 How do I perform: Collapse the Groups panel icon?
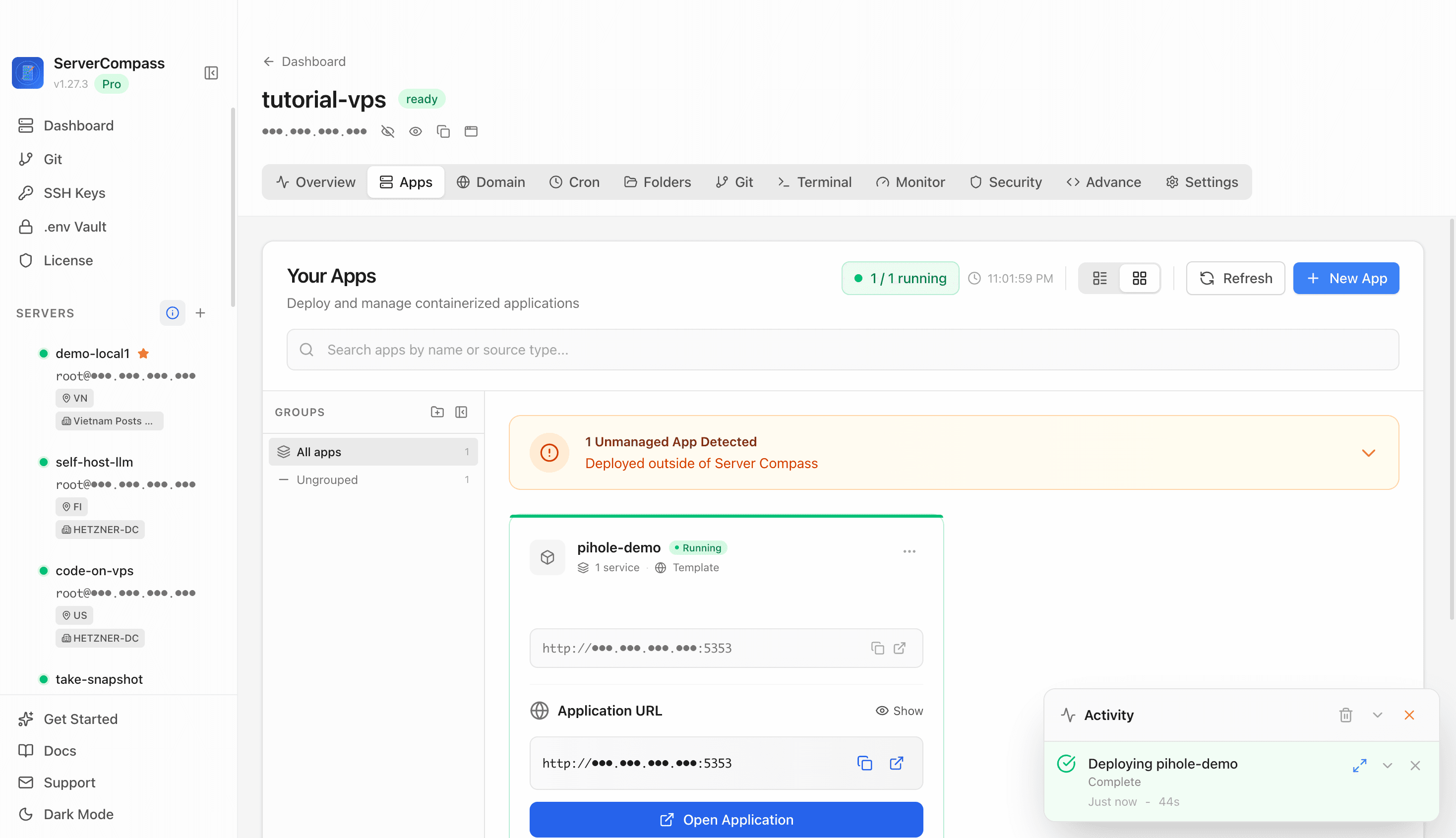click(x=462, y=412)
